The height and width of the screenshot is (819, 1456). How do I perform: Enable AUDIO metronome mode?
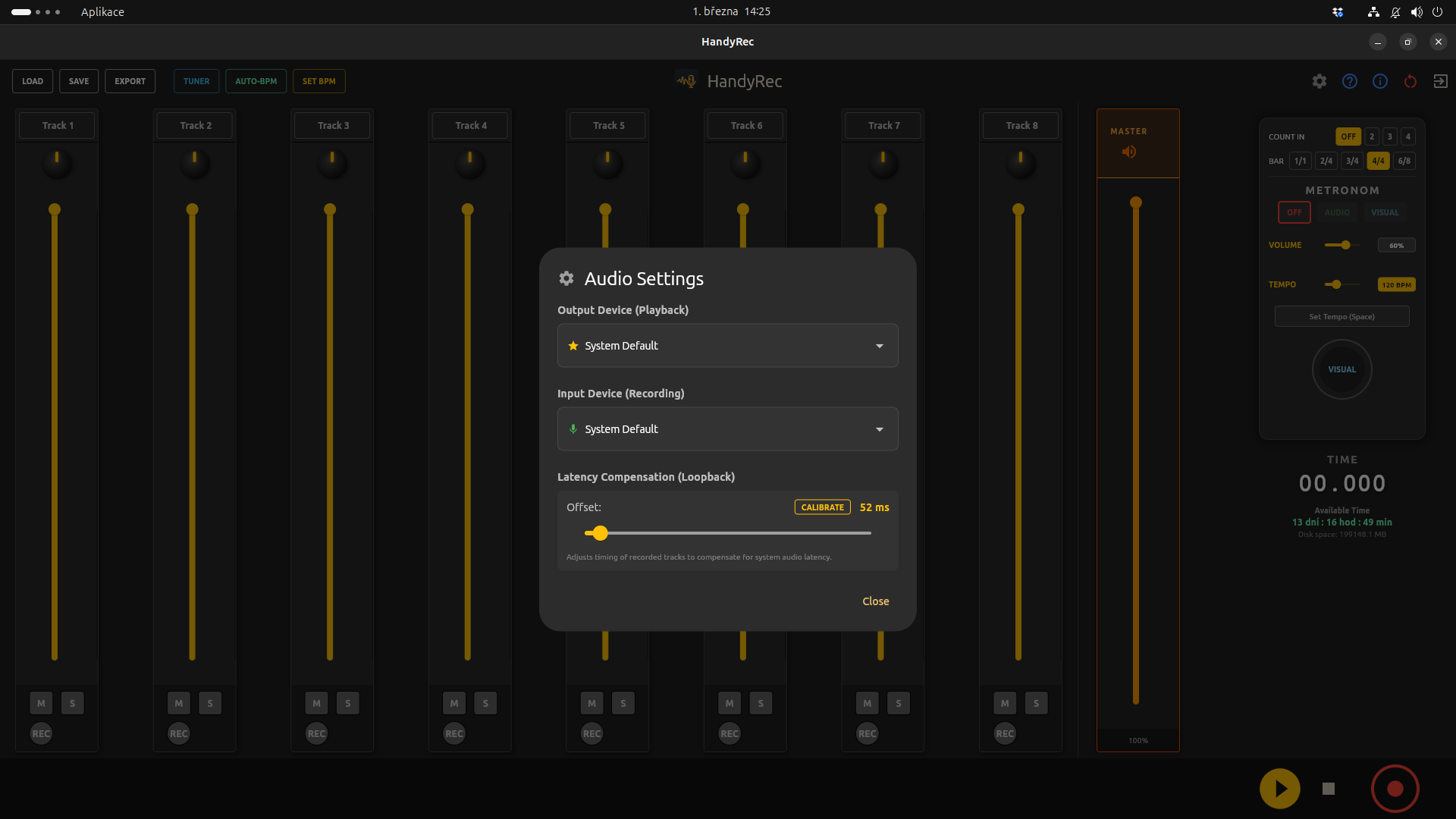tap(1337, 212)
